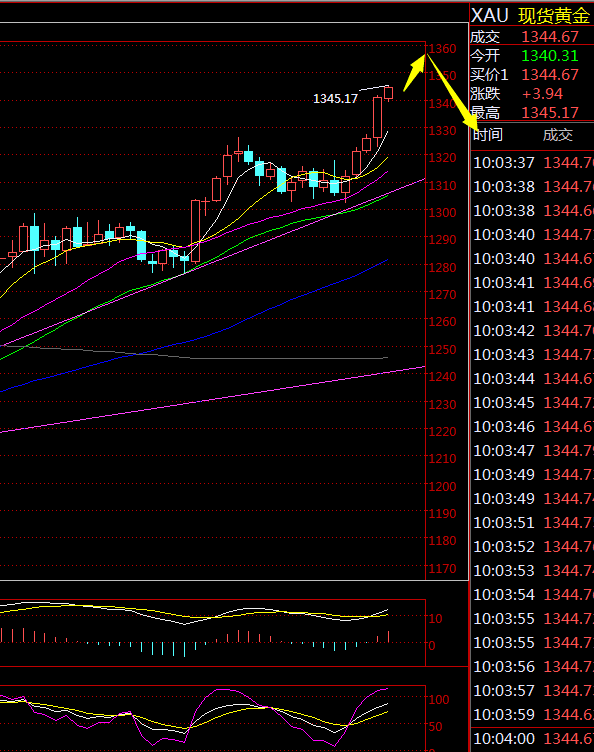Select the 今开 opening price 1340.31
This screenshot has width=594, height=752.
[x=549, y=56]
